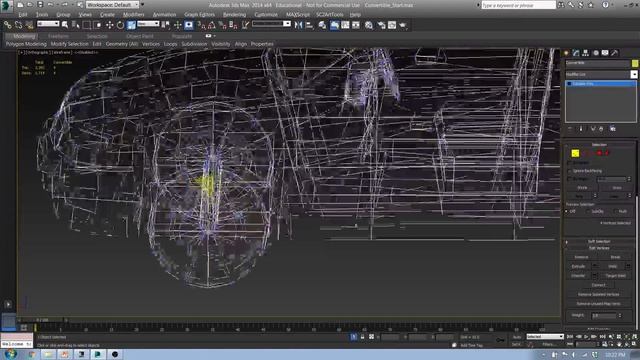Open the Modifiers menu

point(133,14)
